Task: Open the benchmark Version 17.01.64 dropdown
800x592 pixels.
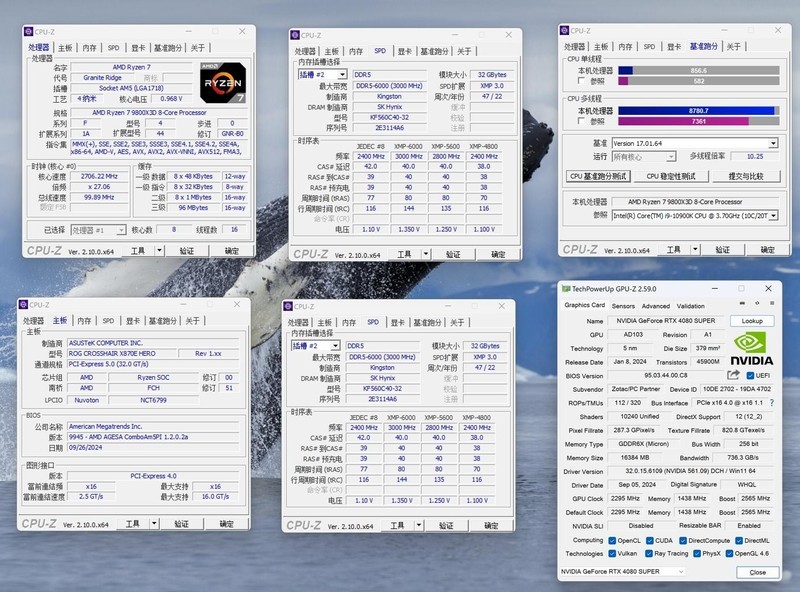Action: click(x=694, y=142)
